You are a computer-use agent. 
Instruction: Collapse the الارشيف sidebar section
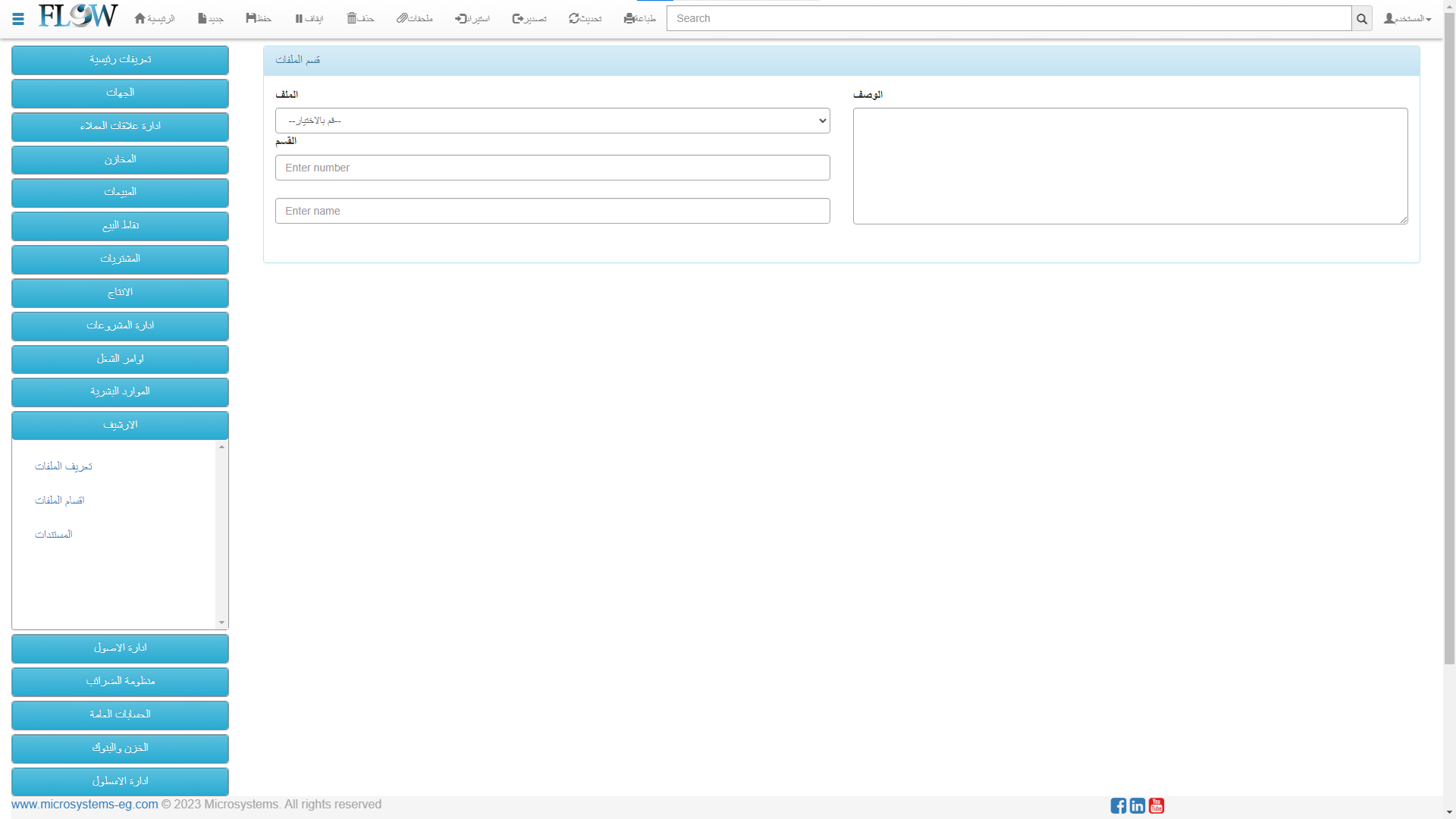coord(120,425)
